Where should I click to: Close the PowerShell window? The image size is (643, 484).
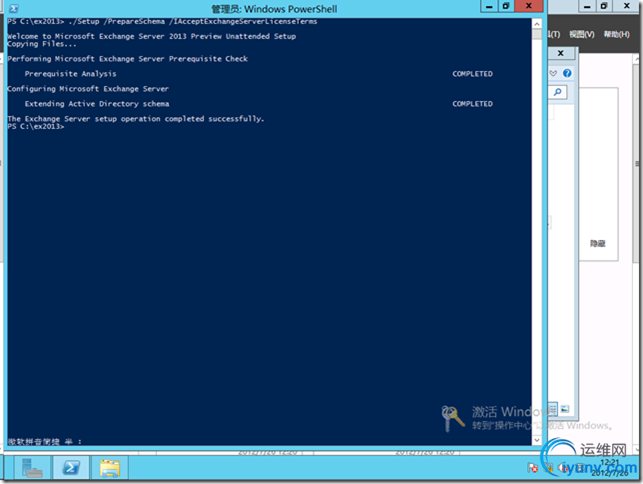[529, 6]
